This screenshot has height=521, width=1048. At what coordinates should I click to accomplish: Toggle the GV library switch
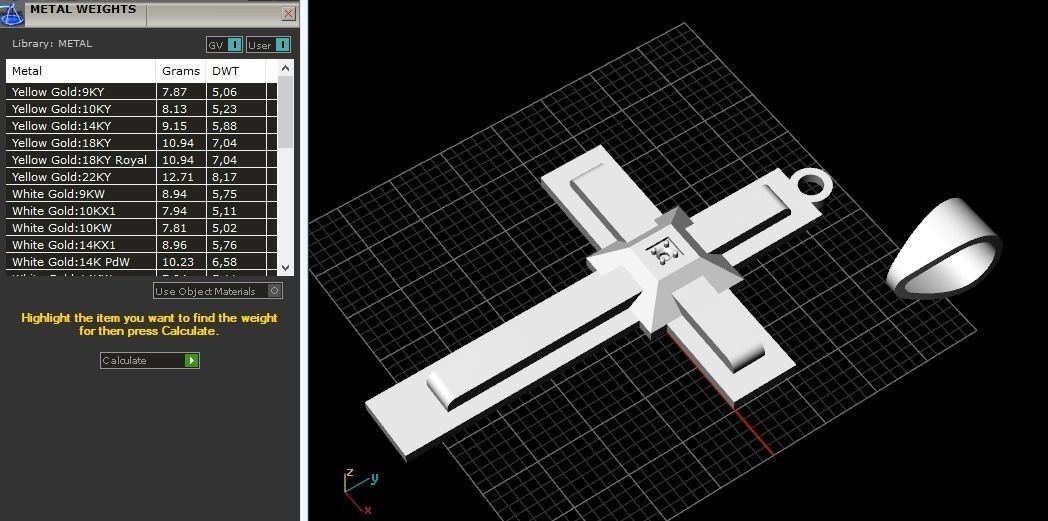(225, 45)
